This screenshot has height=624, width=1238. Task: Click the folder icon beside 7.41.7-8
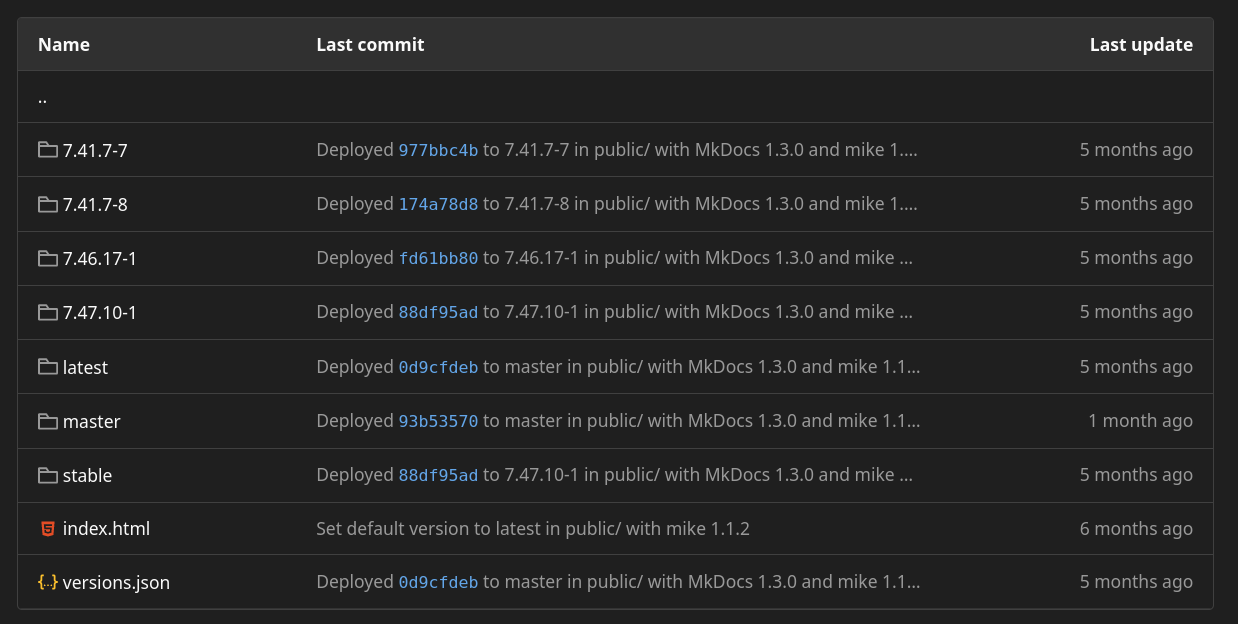47,204
